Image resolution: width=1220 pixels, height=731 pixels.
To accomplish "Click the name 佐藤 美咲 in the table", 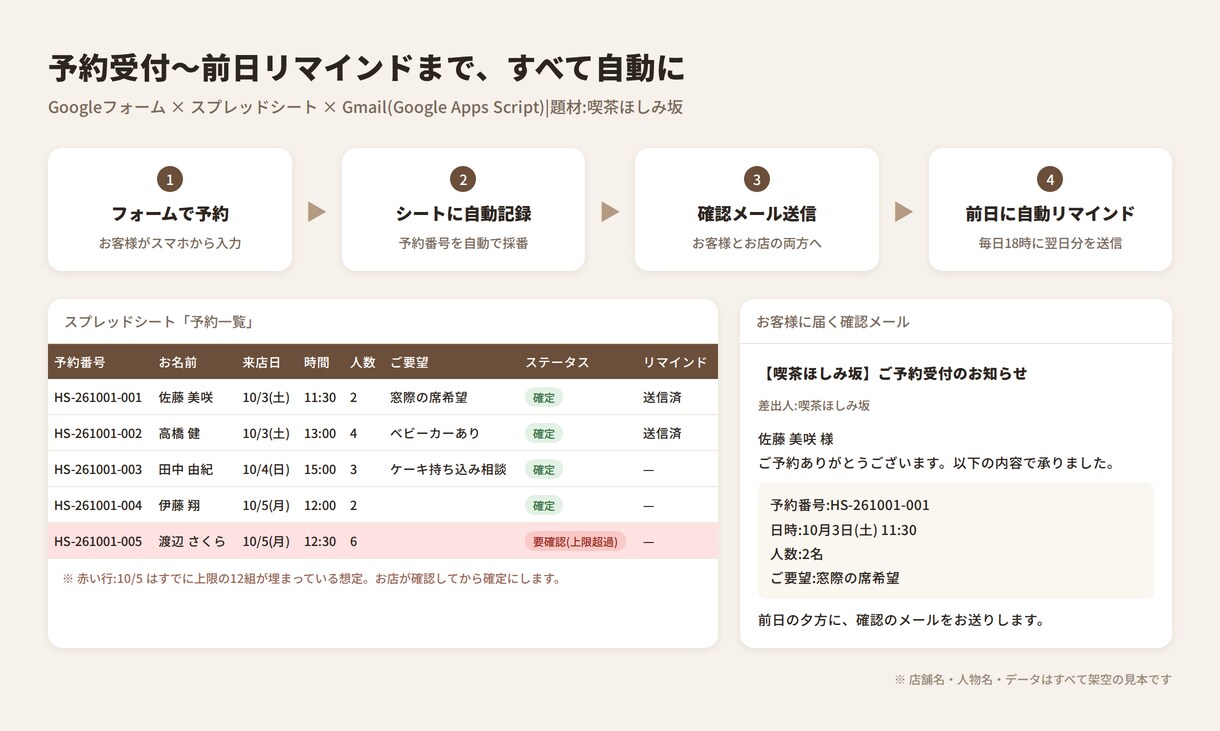I will click(186, 397).
